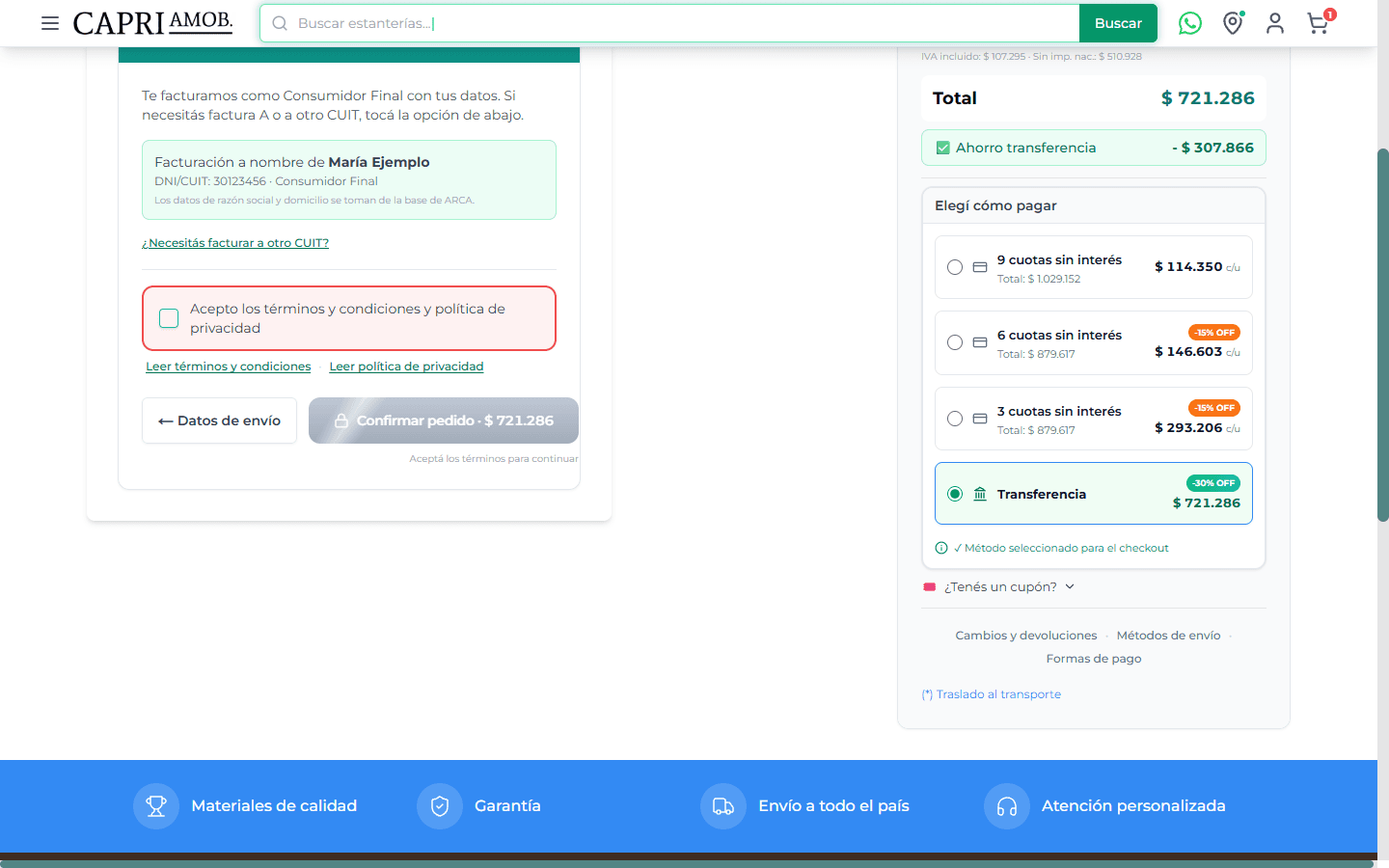The width and height of the screenshot is (1389, 868).
Task: Click the Envío a todo el país truck icon
Action: tap(723, 806)
